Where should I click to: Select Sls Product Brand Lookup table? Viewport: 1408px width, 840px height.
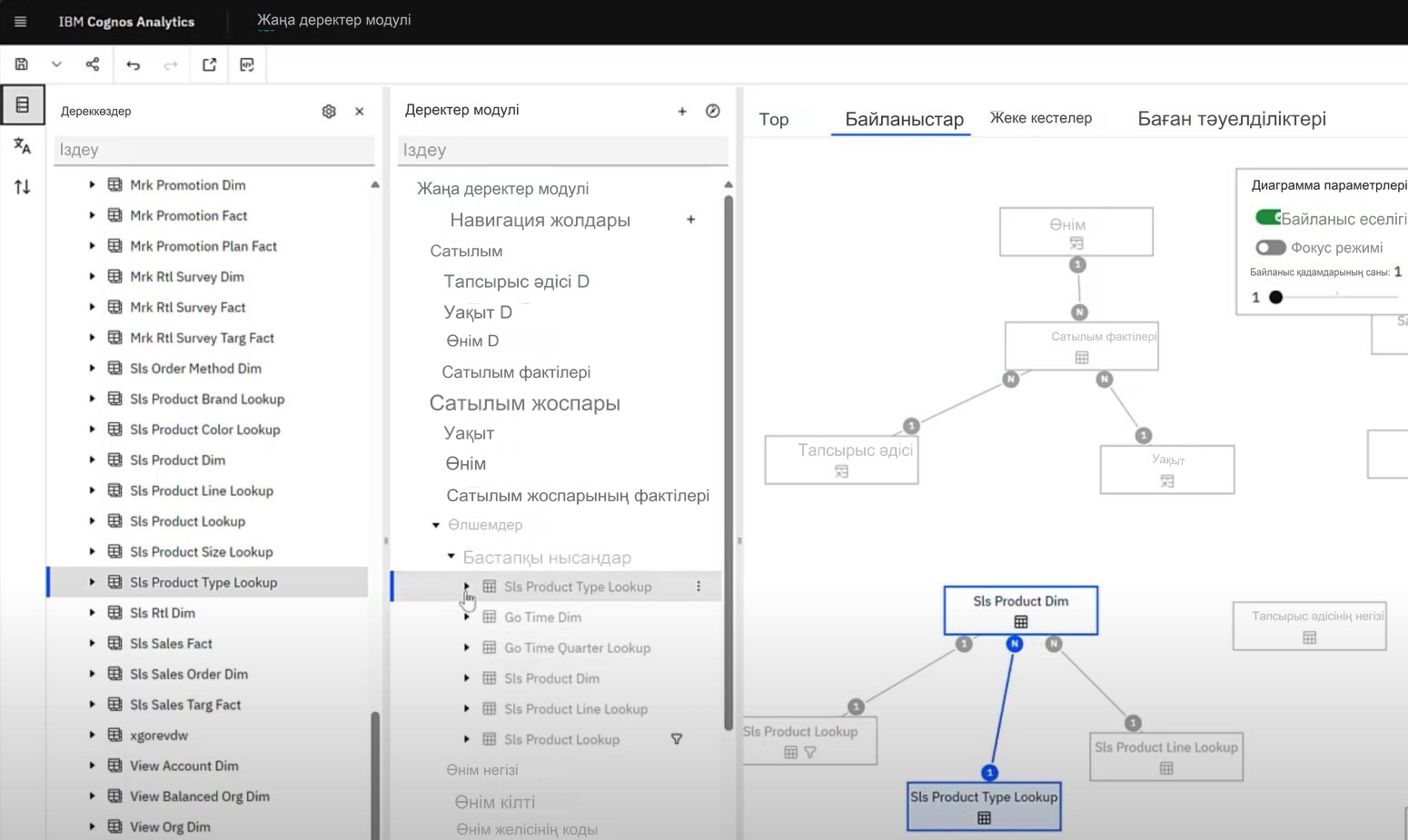coord(208,399)
